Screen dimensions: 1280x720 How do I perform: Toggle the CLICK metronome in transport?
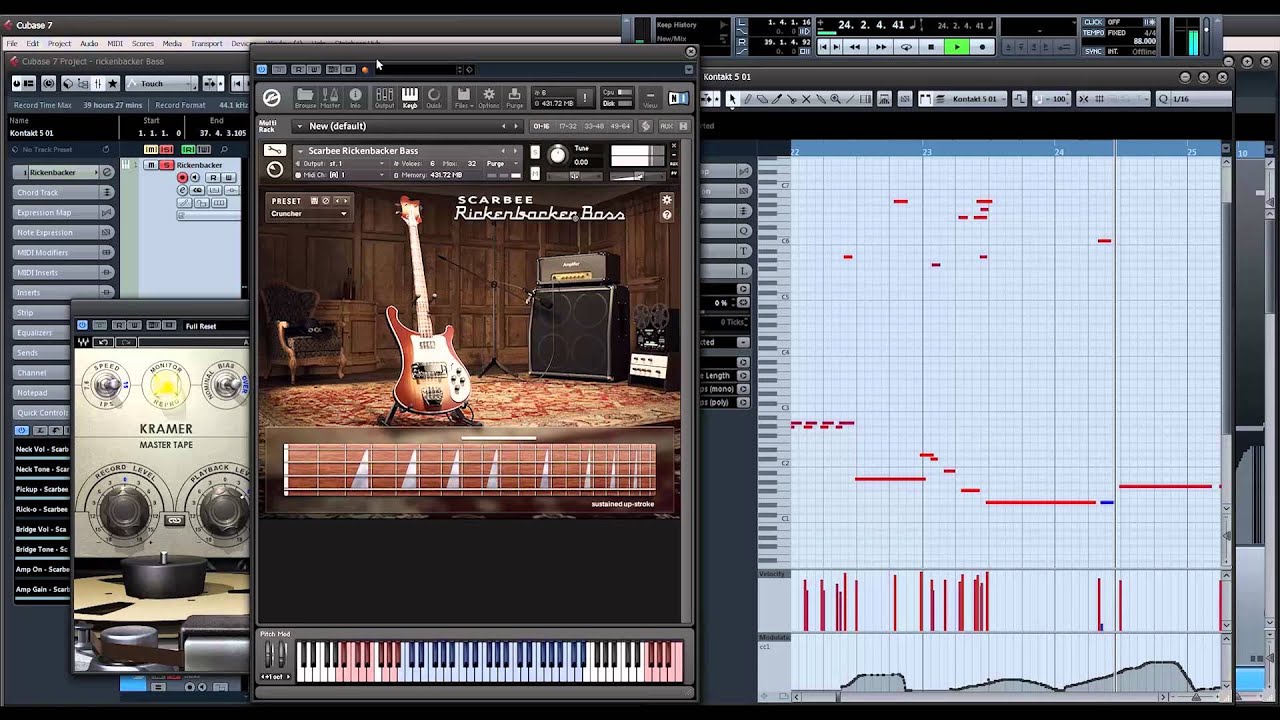1094,22
